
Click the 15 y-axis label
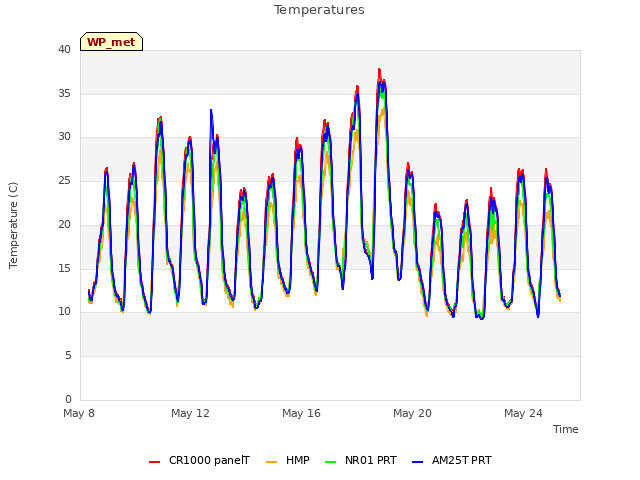64,268
